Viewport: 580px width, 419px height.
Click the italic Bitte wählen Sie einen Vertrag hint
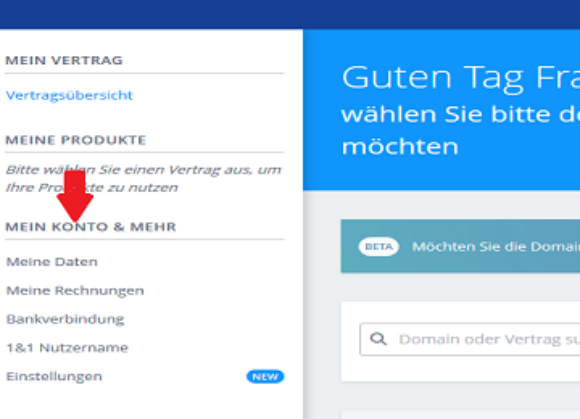144,179
